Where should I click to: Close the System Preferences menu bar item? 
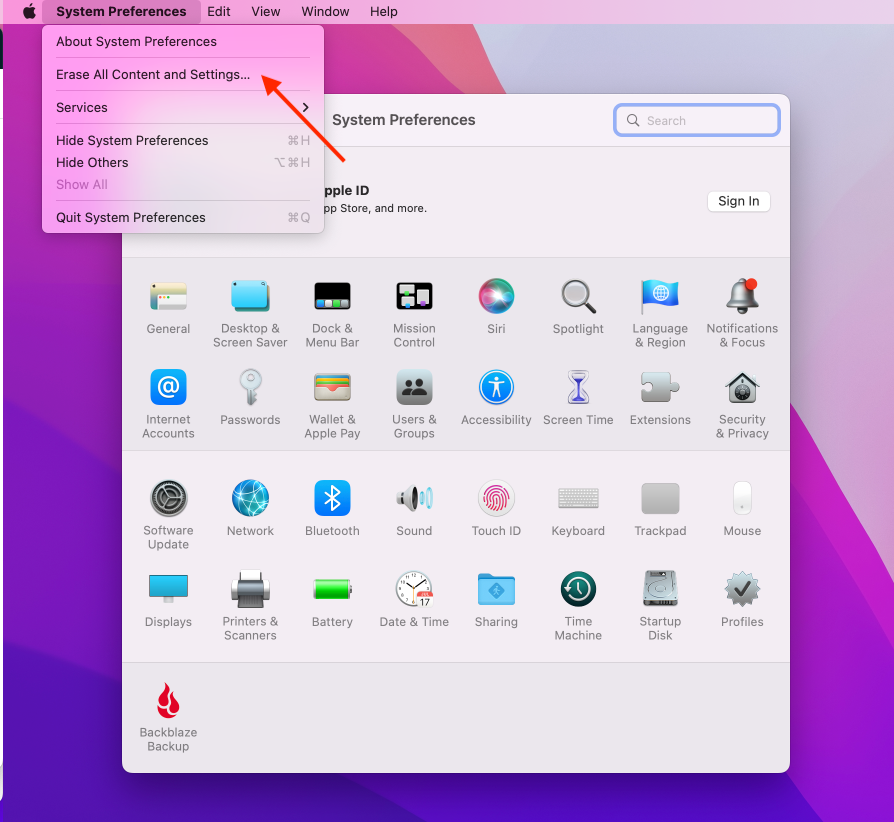(x=121, y=11)
